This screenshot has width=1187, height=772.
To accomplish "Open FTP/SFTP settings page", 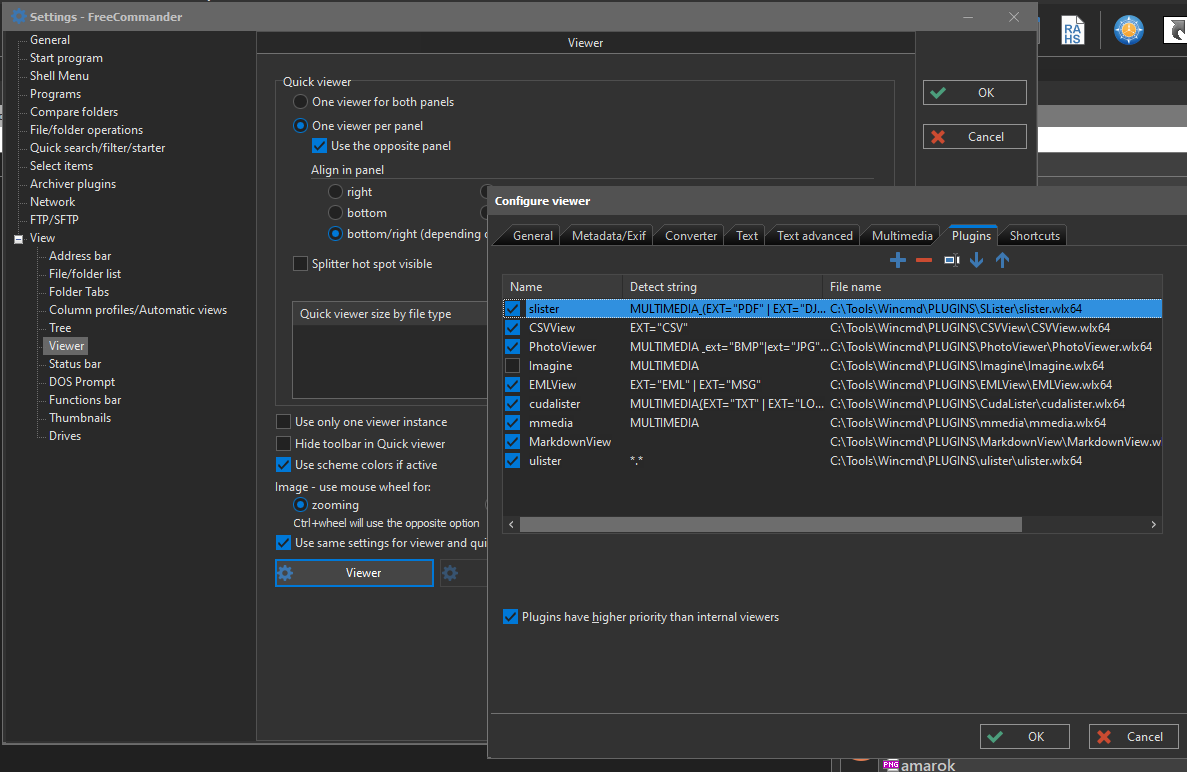I will [54, 219].
